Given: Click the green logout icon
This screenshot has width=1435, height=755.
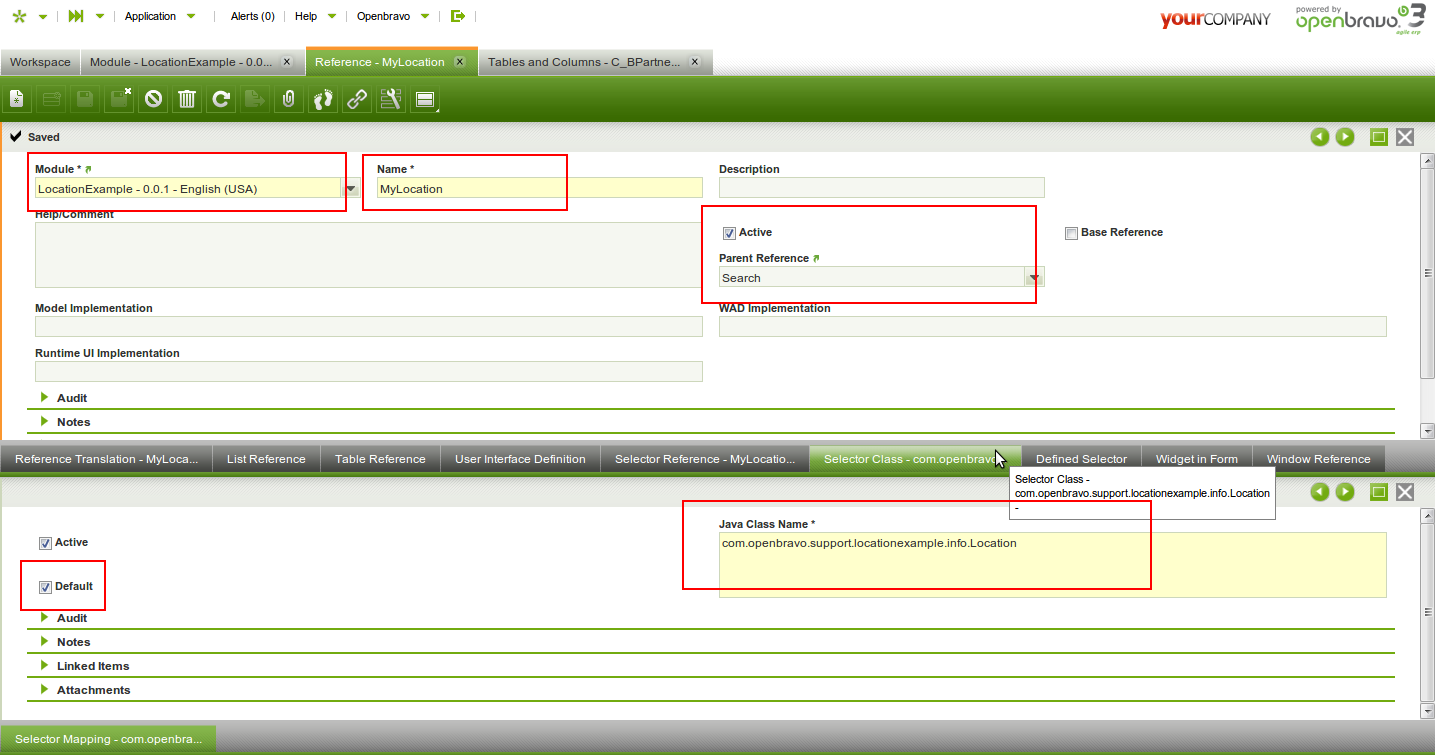Looking at the screenshot, I should pyautogui.click(x=458, y=16).
